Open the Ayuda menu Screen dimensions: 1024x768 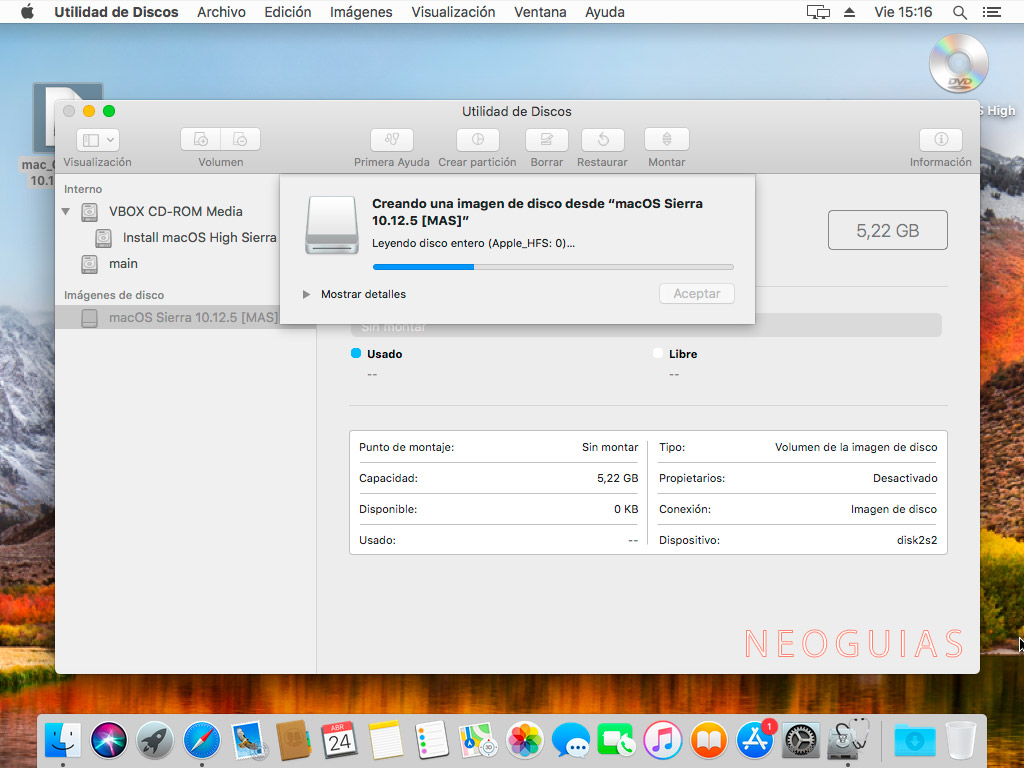pyautogui.click(x=605, y=12)
